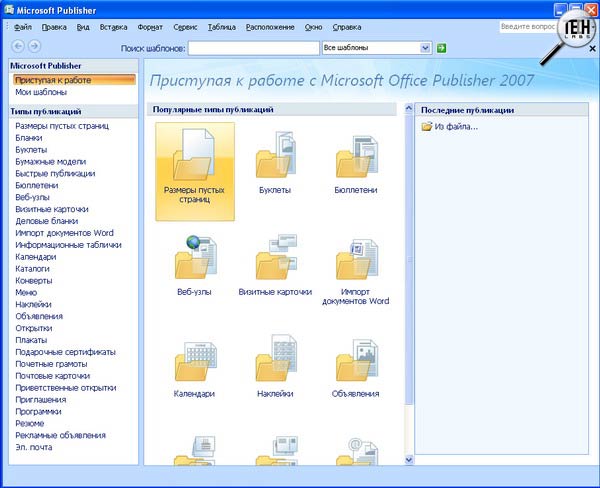The width and height of the screenshot is (600, 488).
Task: Open the Бюллетени folder icon in gallery
Action: [x=357, y=156]
